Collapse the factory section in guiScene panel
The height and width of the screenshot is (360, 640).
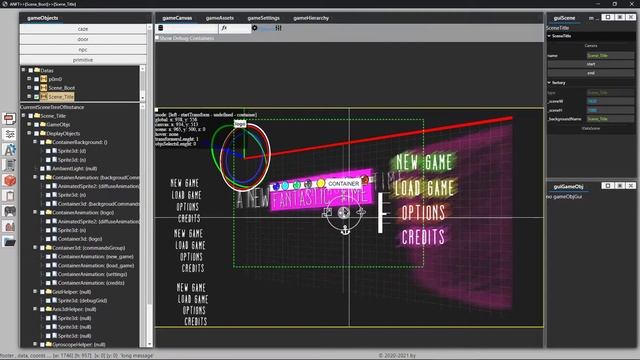(x=549, y=82)
